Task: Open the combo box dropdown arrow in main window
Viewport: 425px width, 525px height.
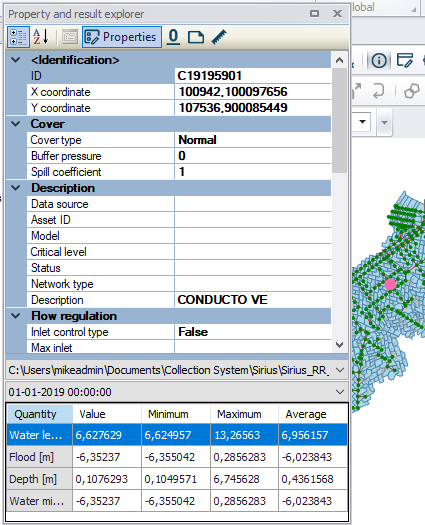Action: tap(362, 122)
